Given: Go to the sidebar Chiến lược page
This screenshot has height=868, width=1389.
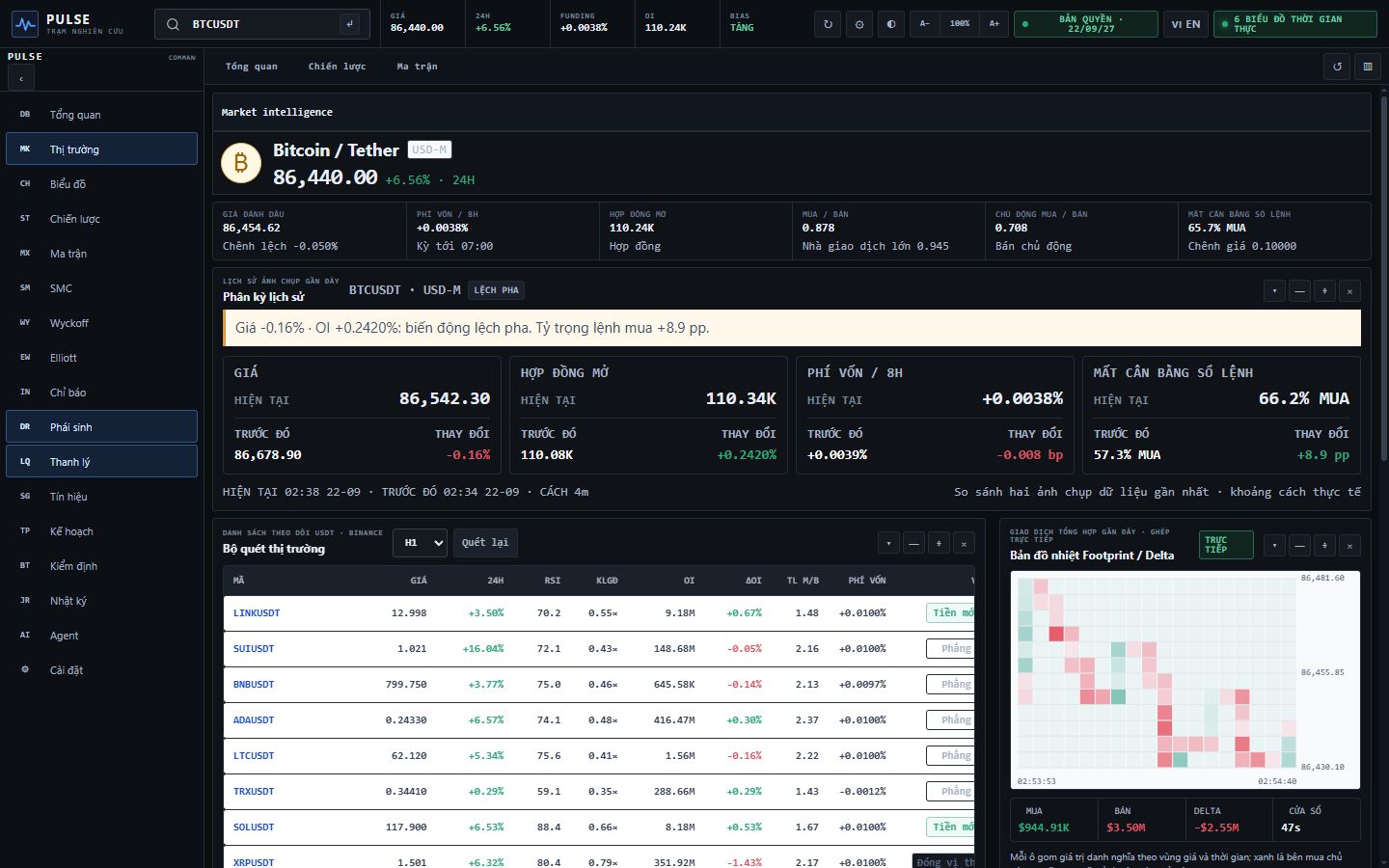Looking at the screenshot, I should pos(101,219).
